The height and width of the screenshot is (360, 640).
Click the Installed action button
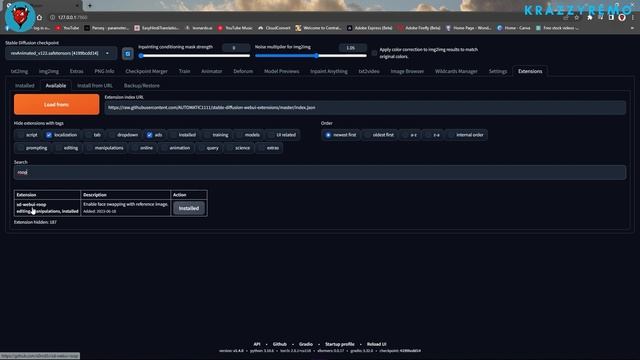tap(189, 208)
